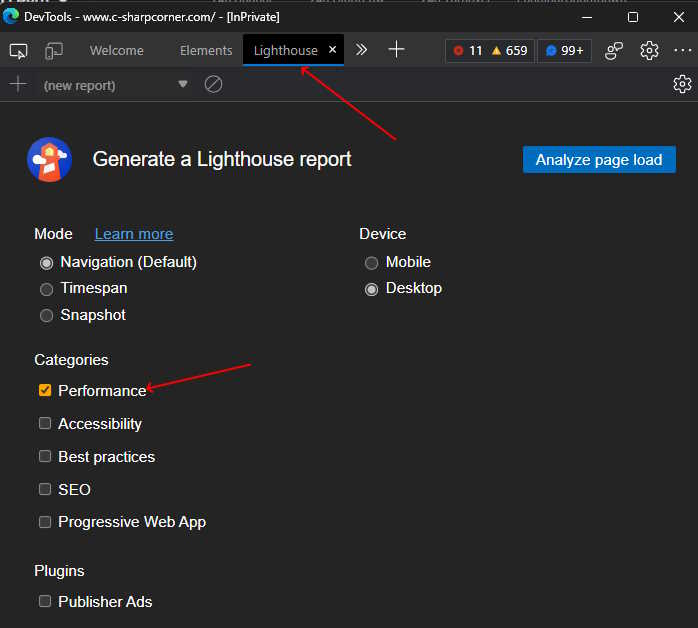This screenshot has width=698, height=628.
Task: Open the 11 errors counter
Action: point(468,51)
